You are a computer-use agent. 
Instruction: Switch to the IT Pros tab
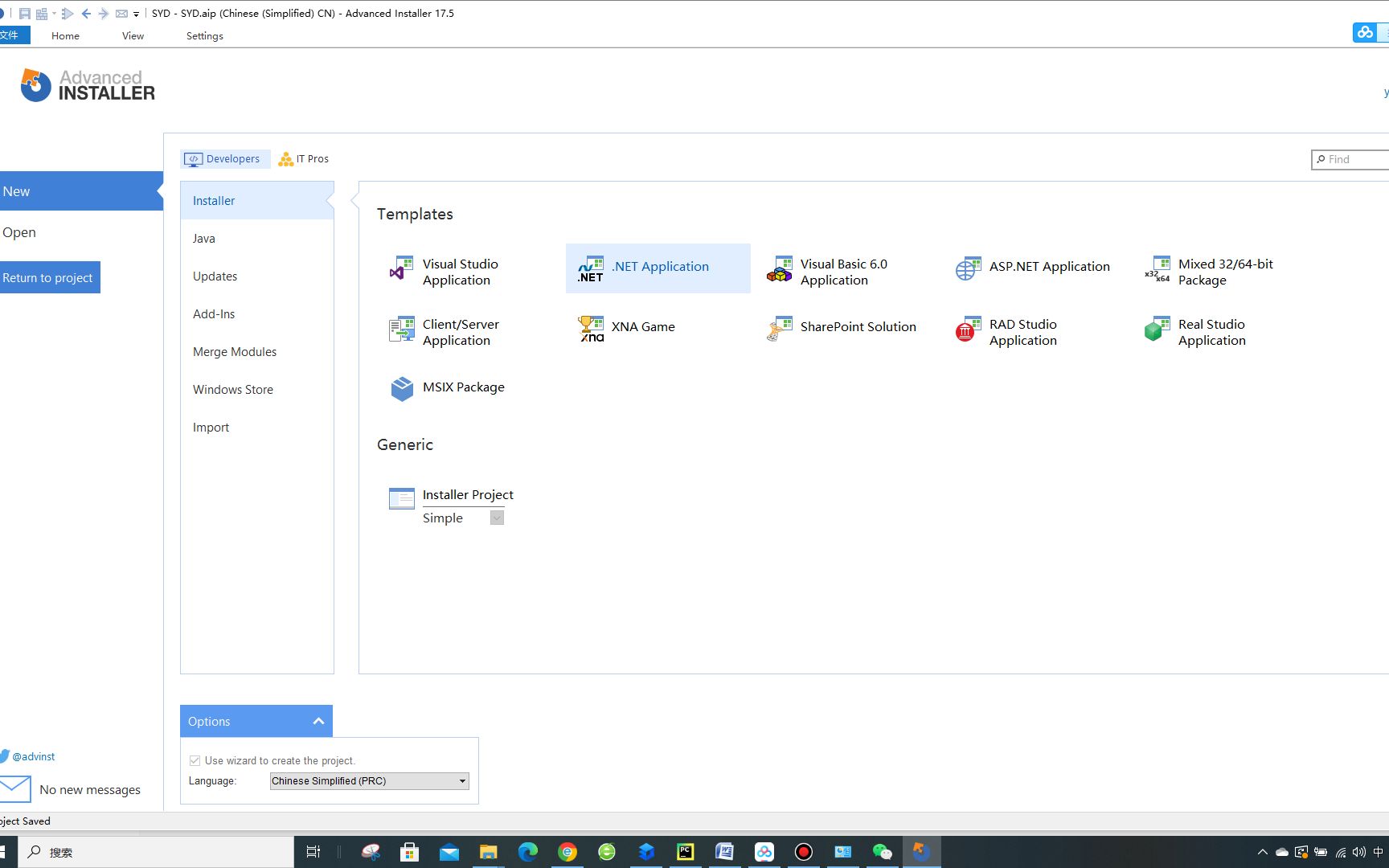[304, 158]
